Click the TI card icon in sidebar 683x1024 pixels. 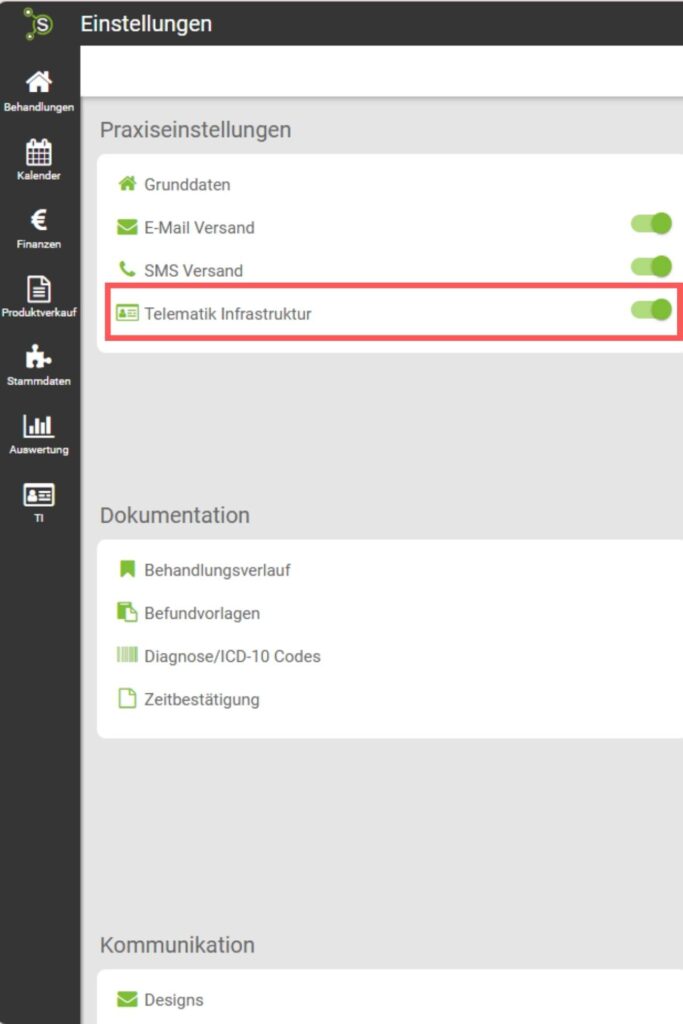(x=39, y=501)
